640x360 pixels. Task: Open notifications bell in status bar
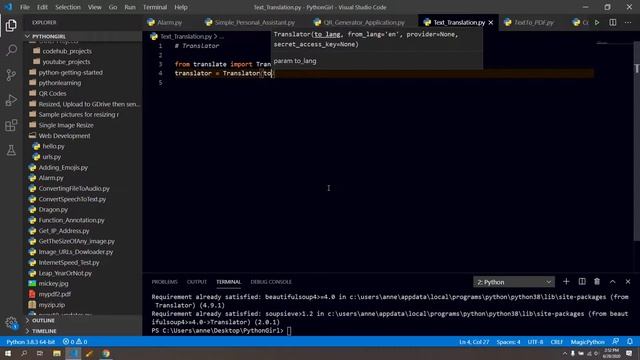coord(630,341)
